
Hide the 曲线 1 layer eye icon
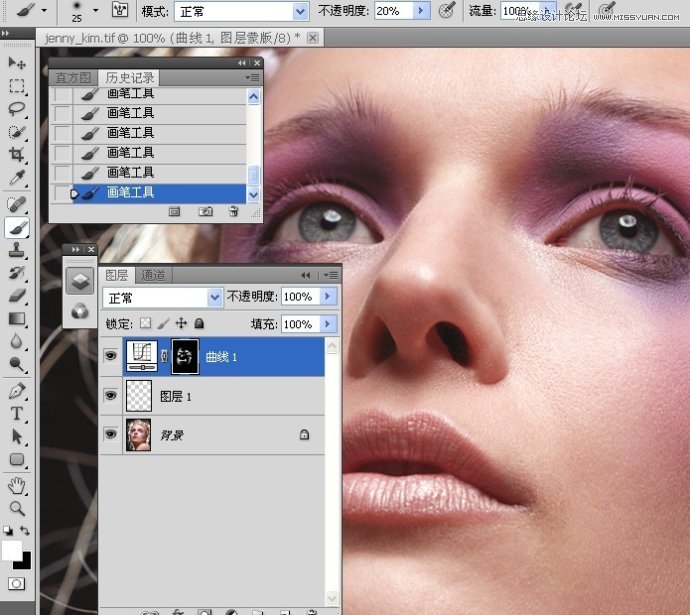pos(111,356)
